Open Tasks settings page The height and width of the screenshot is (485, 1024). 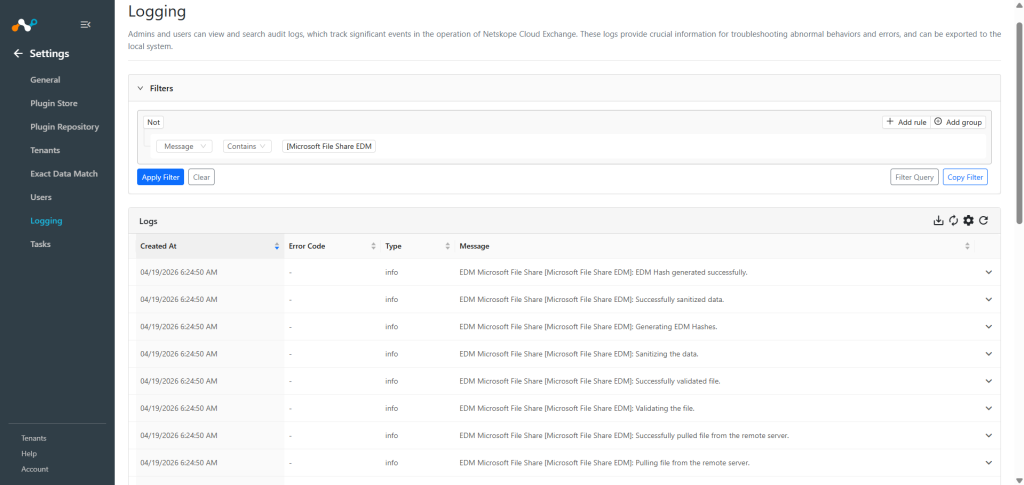tap(40, 244)
